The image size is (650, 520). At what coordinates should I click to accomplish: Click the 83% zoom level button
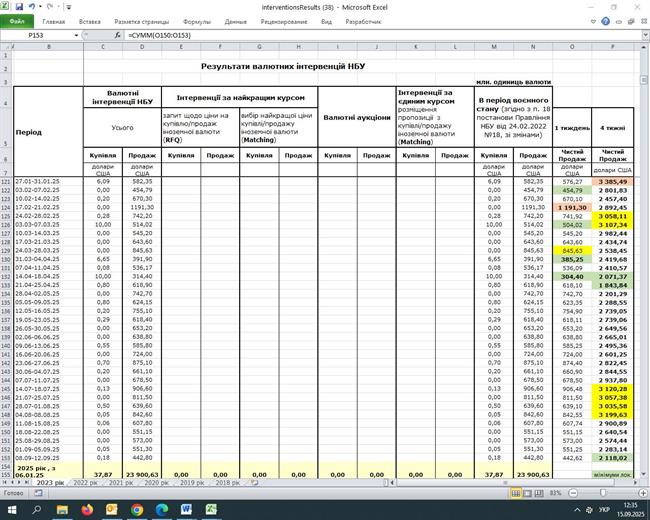(x=555, y=493)
